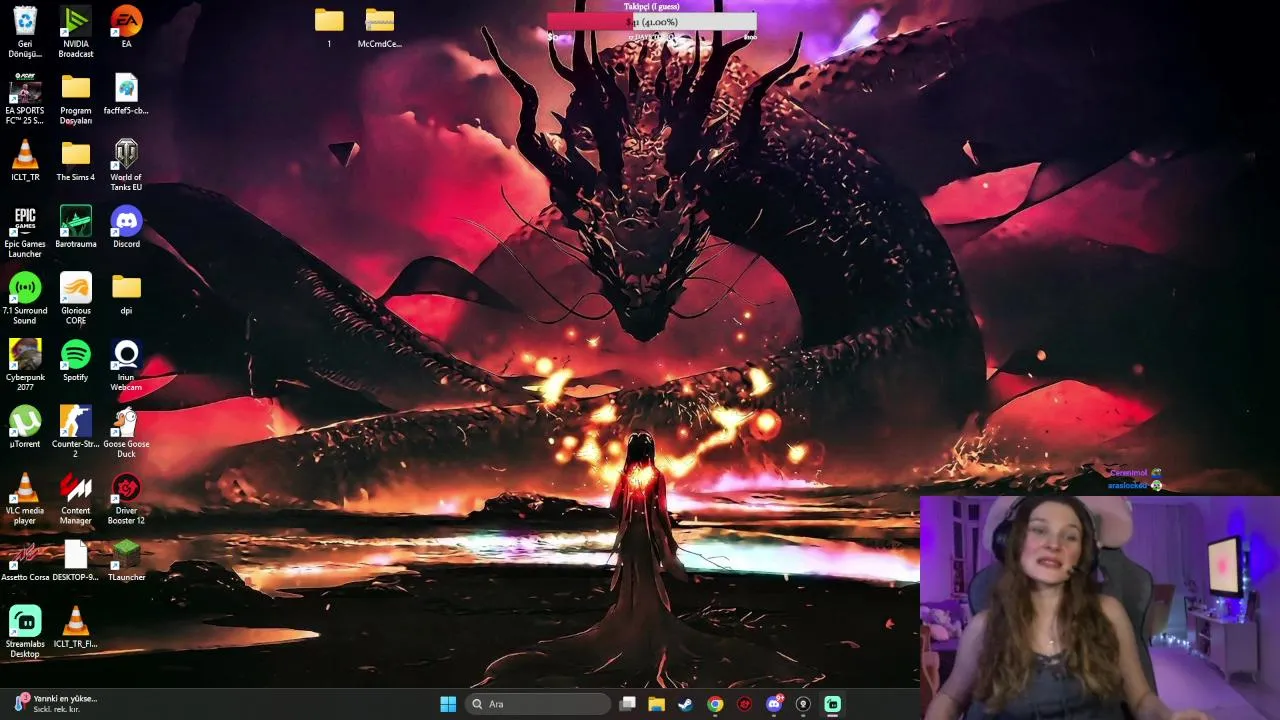
Task: Open the Program Dosyaları folder
Action: tap(76, 98)
